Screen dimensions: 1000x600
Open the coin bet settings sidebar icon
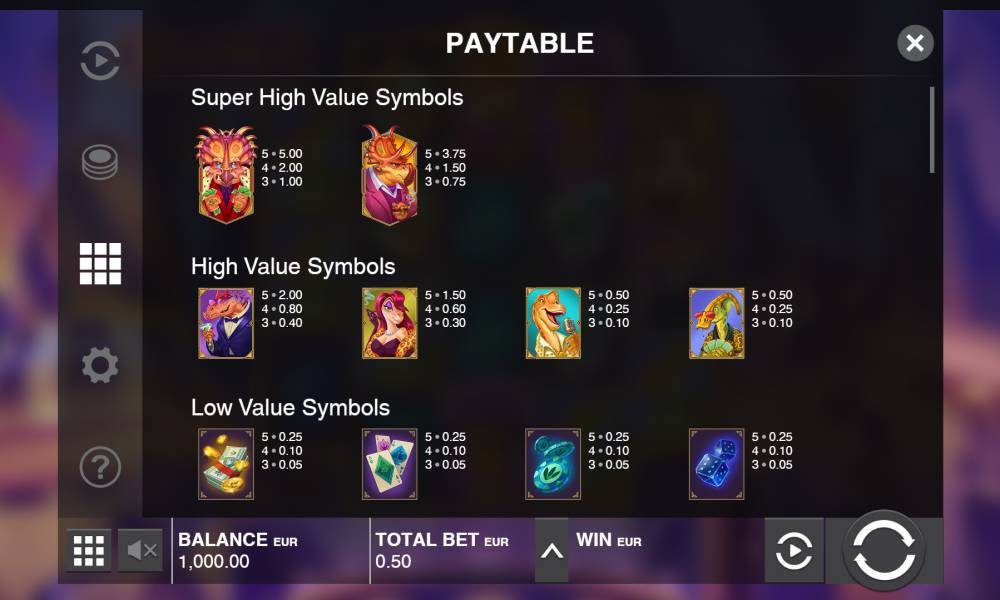(100, 162)
